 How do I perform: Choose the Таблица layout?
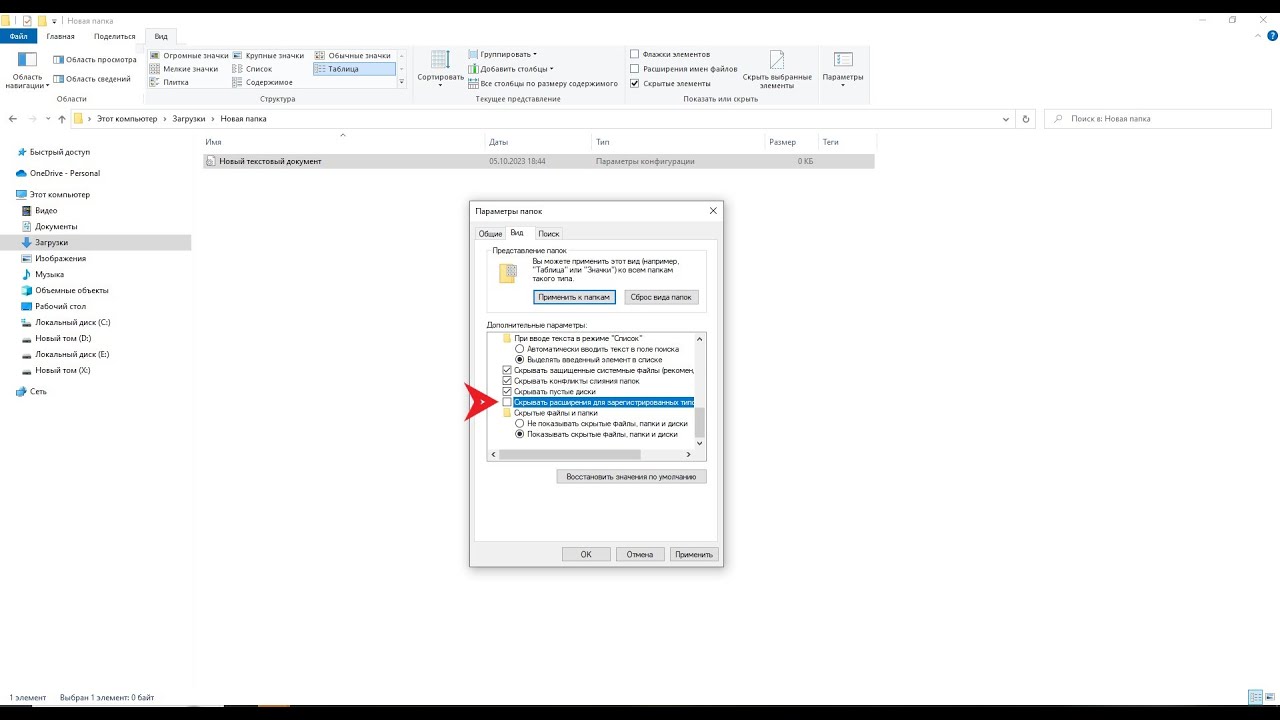click(x=354, y=69)
